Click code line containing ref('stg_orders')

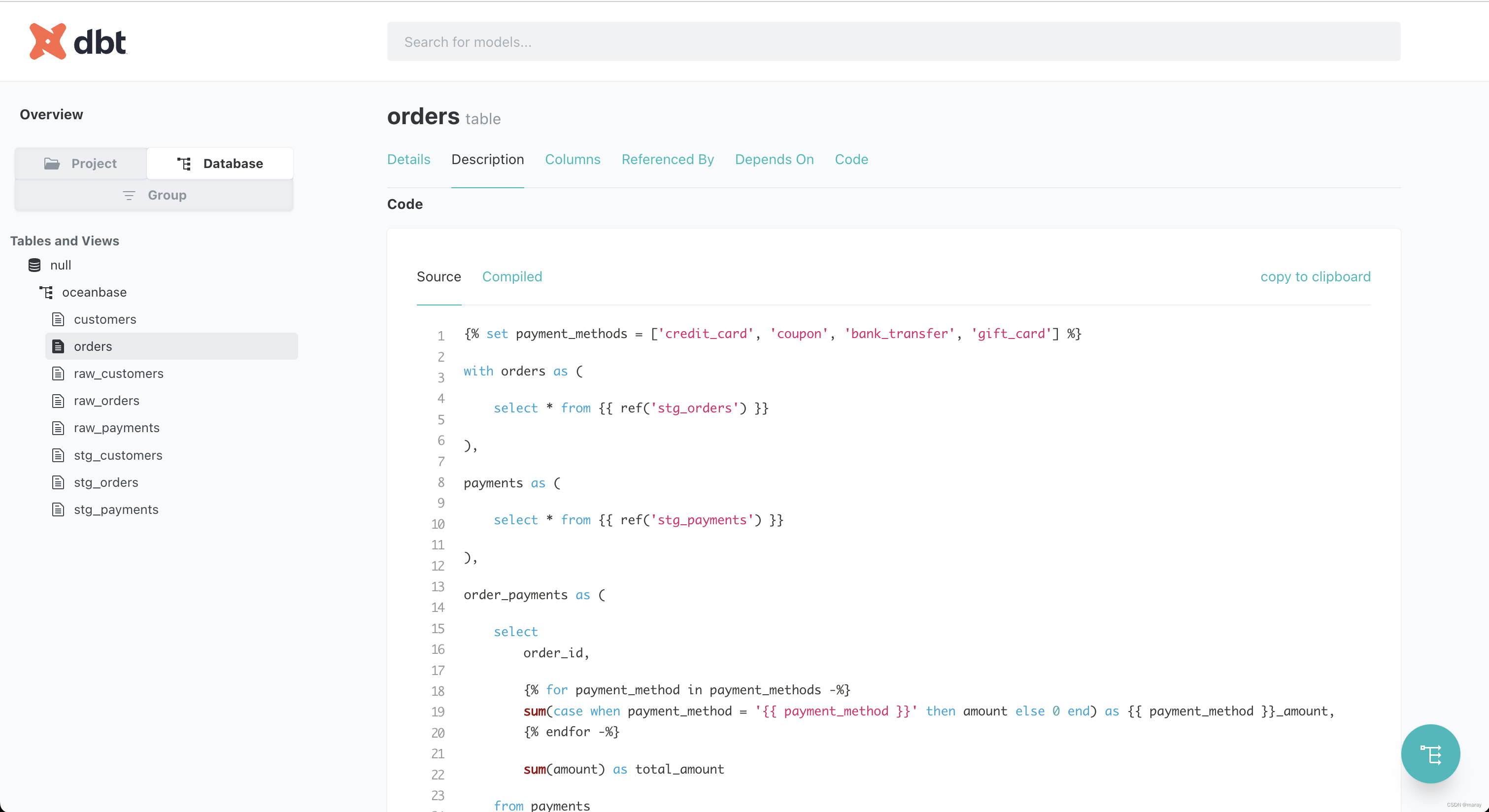pos(631,408)
